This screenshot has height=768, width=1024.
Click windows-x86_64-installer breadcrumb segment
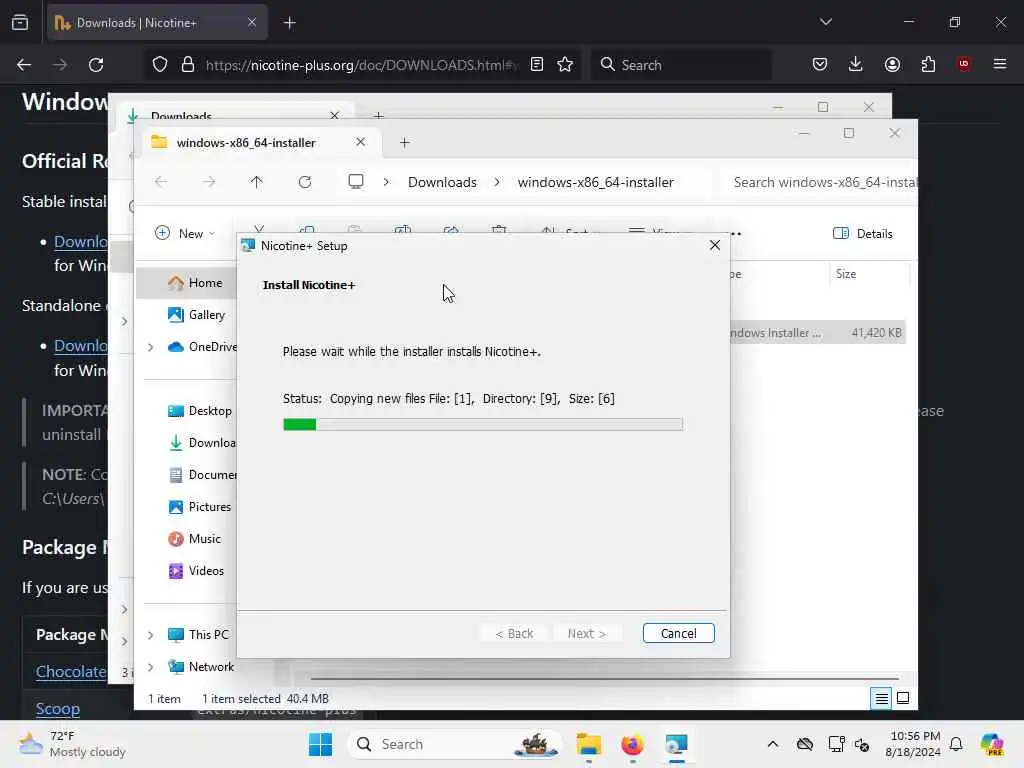coord(596,182)
